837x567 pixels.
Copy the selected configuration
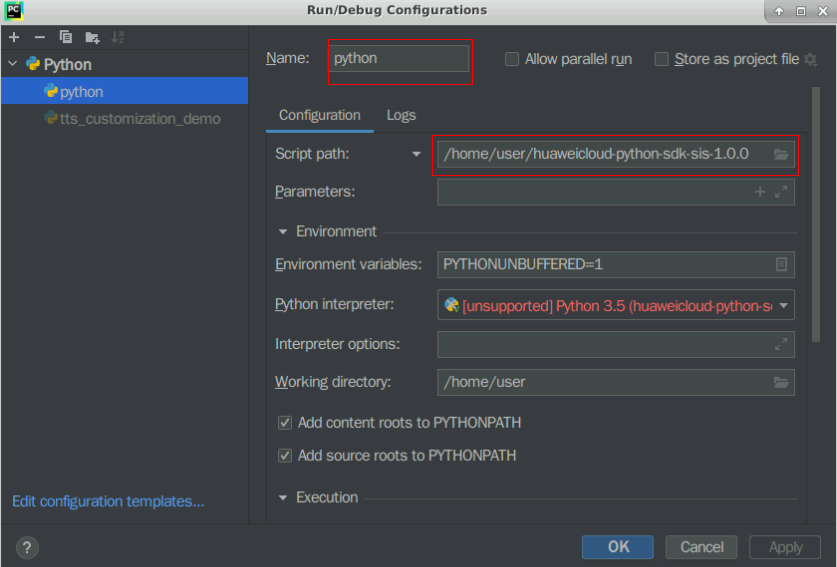[x=66, y=37]
